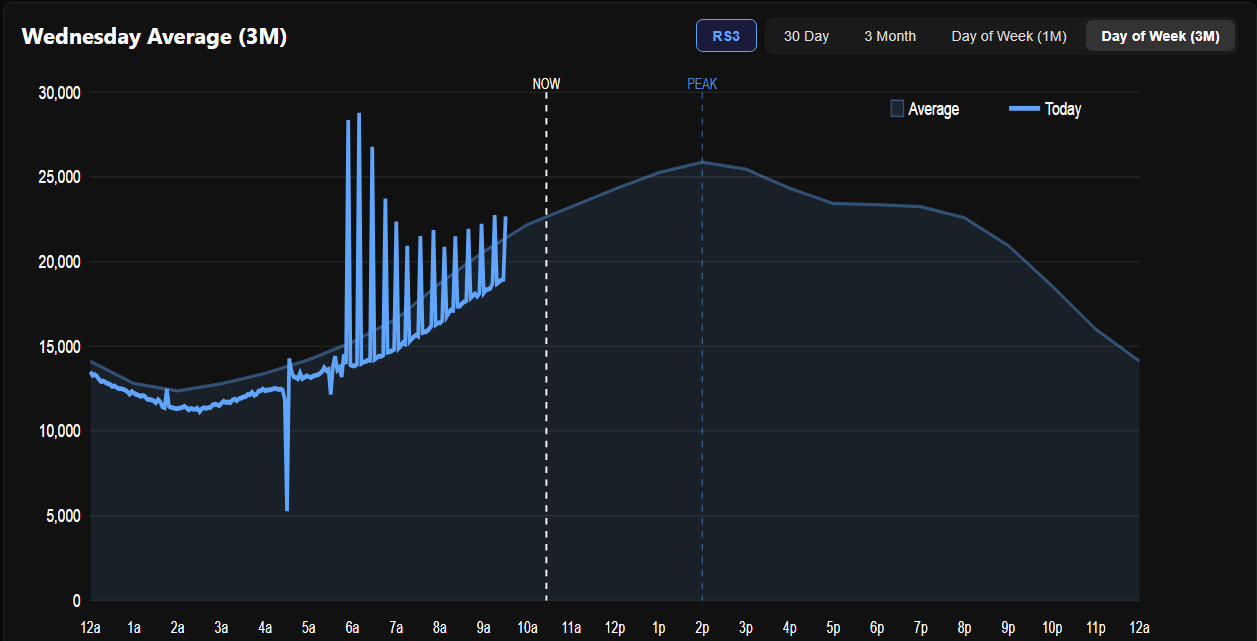Image resolution: width=1257 pixels, height=641 pixels.
Task: Click the 11p x-axis label
Action: 1095,628
